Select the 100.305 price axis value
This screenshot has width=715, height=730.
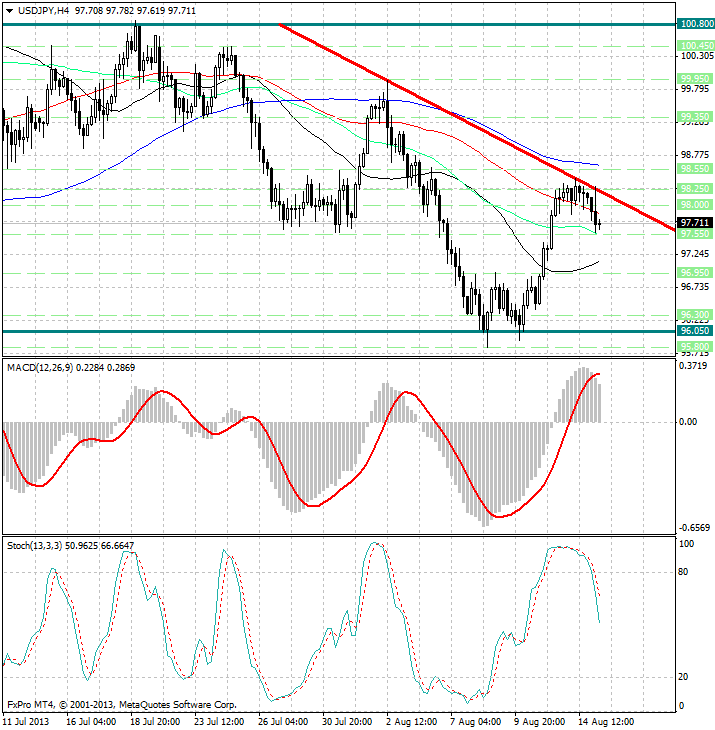[697, 56]
